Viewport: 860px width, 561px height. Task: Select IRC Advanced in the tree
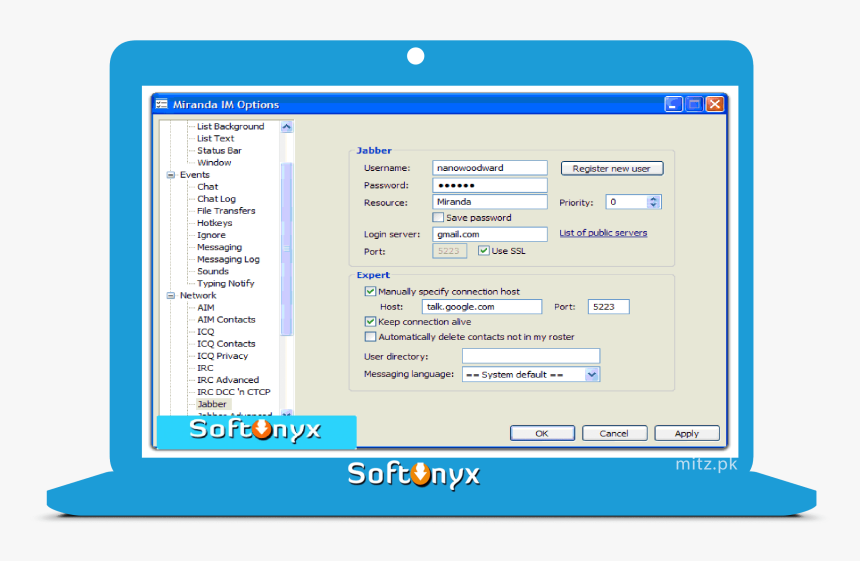click(228, 379)
